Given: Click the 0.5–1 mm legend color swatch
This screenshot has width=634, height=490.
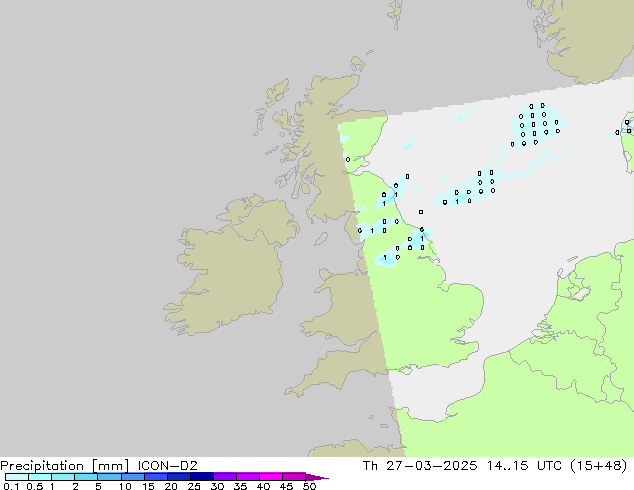Looking at the screenshot, I should [x=40, y=477].
